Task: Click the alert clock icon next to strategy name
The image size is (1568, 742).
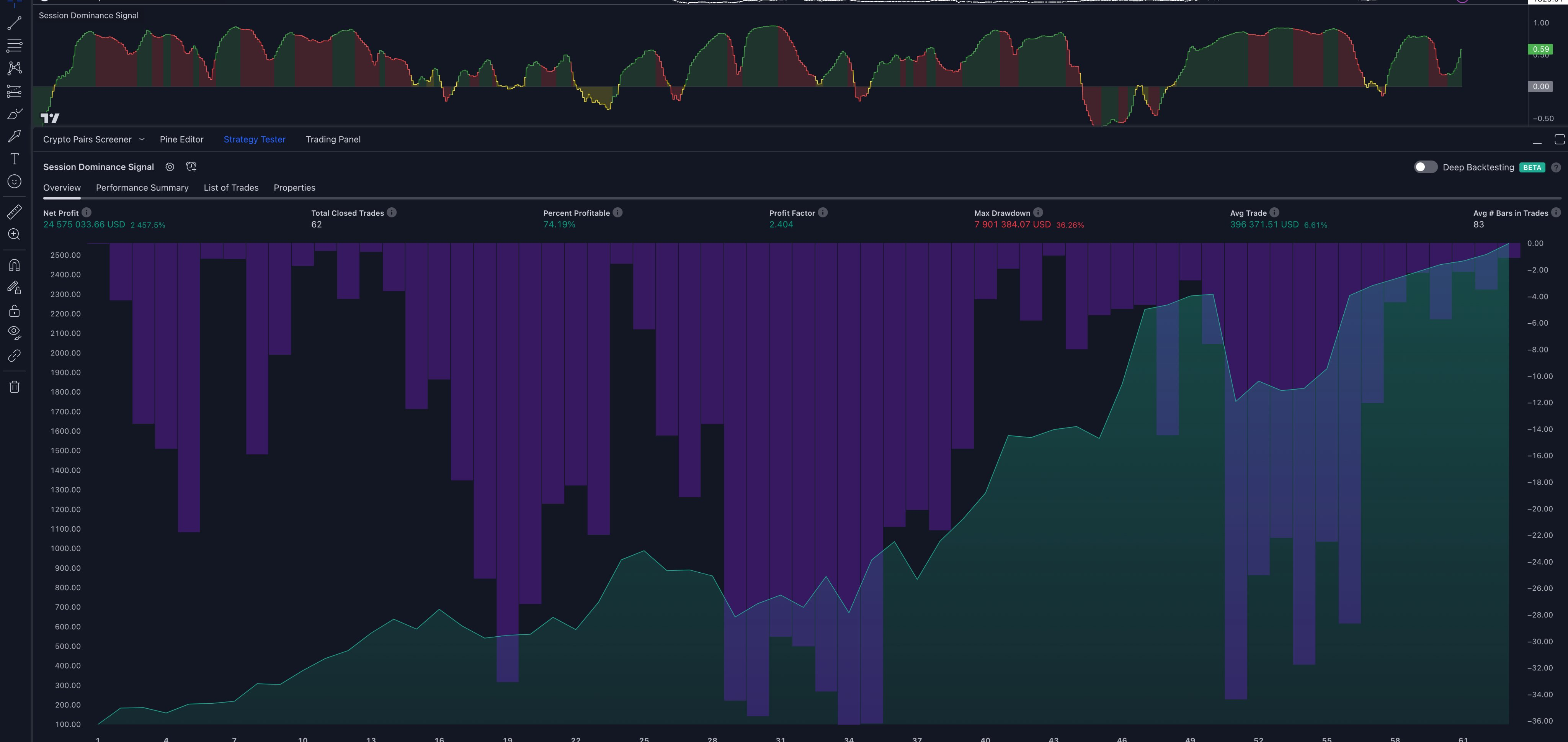Action: 191,167
